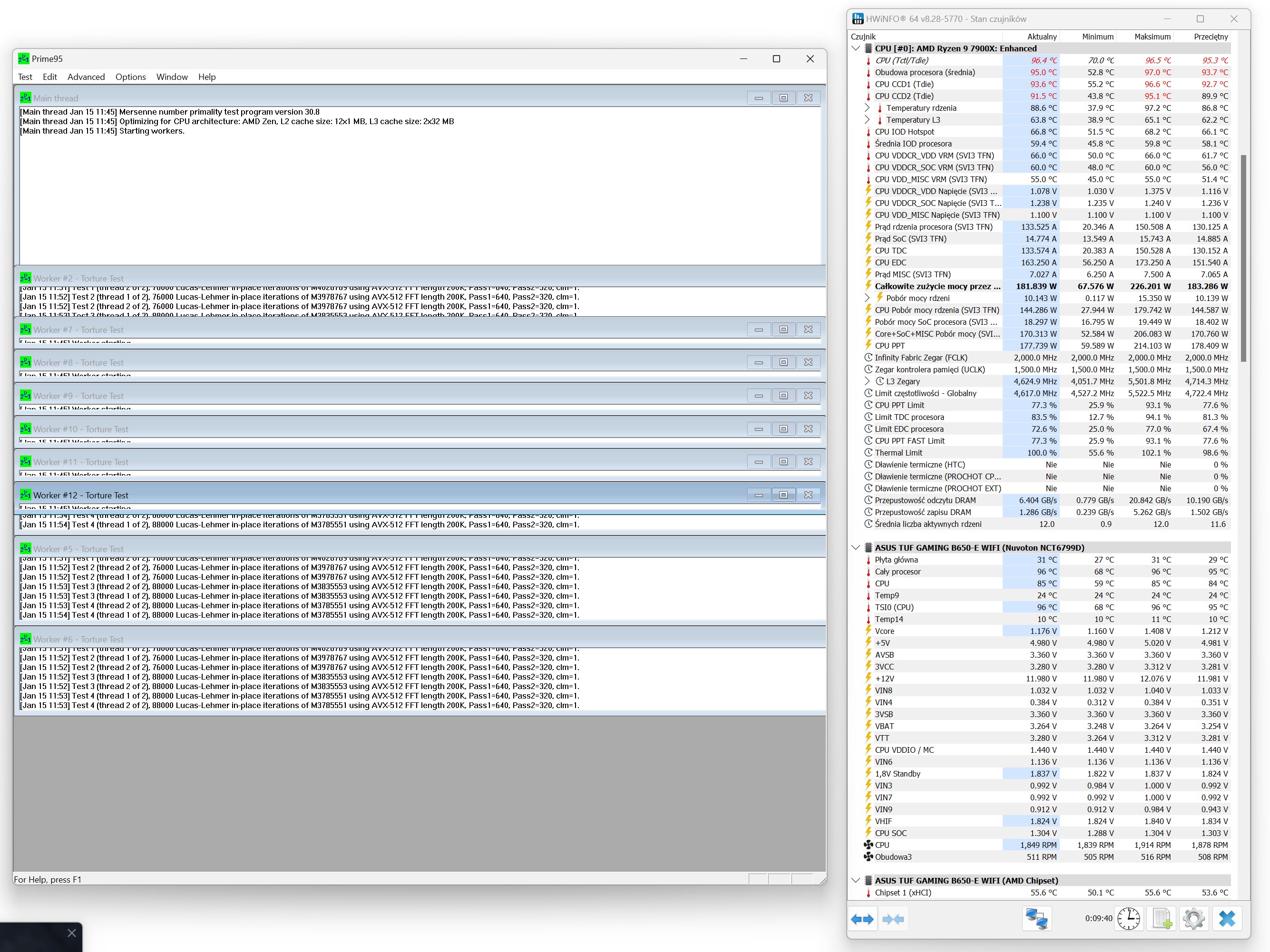Open the Options menu in Prime95
The image size is (1270, 952).
pos(130,77)
